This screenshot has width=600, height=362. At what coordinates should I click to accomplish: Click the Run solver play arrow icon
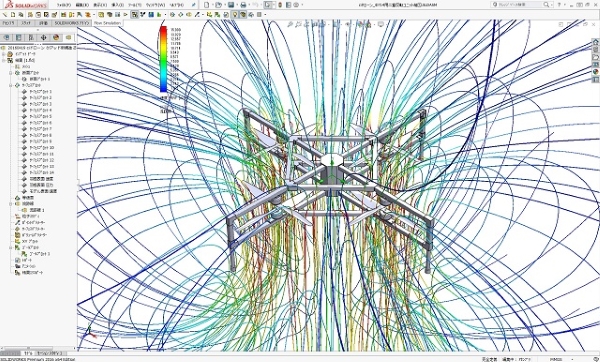(x=125, y=15)
